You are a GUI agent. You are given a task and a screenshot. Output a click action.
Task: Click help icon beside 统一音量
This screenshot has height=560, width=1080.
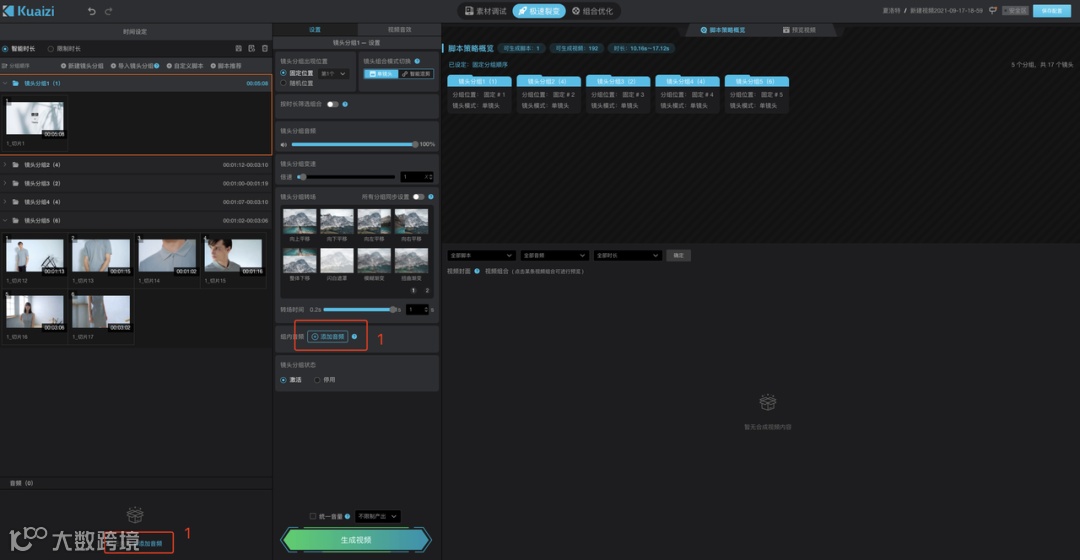347,516
